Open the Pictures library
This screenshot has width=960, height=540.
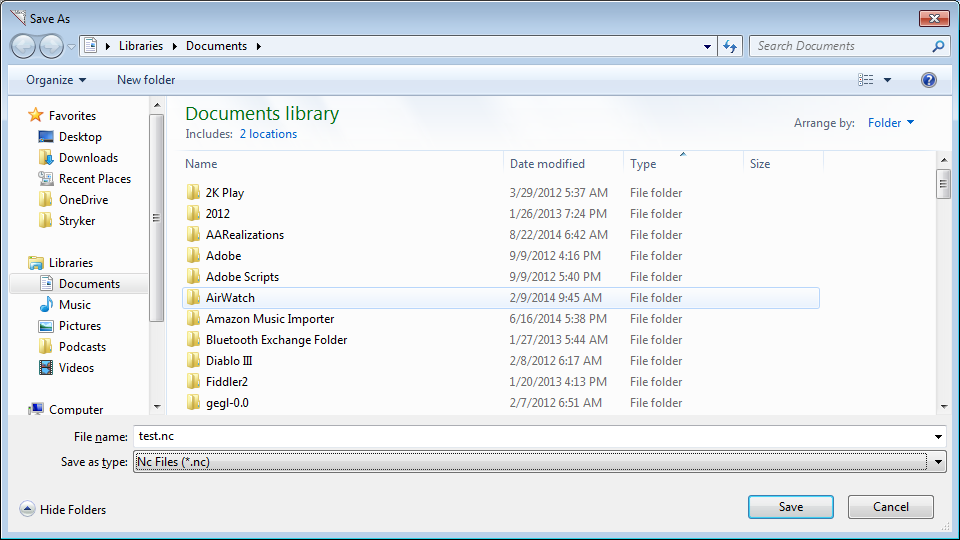tap(80, 326)
